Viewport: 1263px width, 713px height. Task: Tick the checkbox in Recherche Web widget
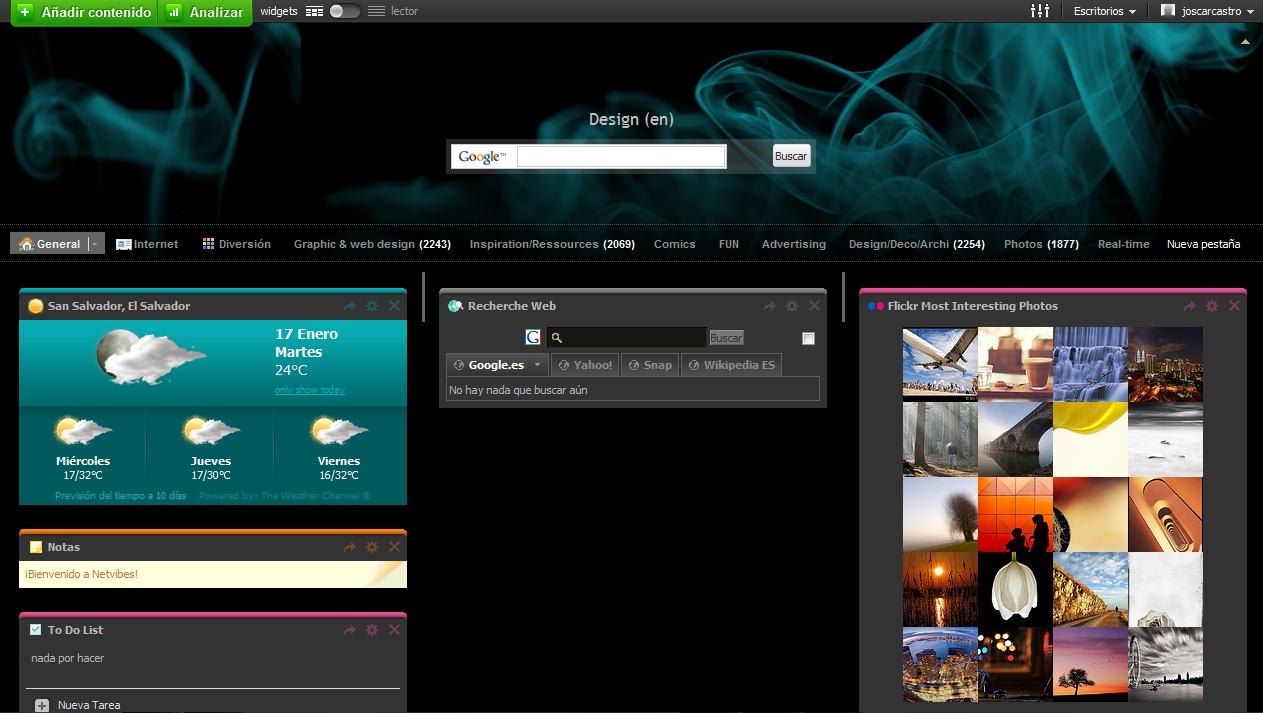pos(808,338)
